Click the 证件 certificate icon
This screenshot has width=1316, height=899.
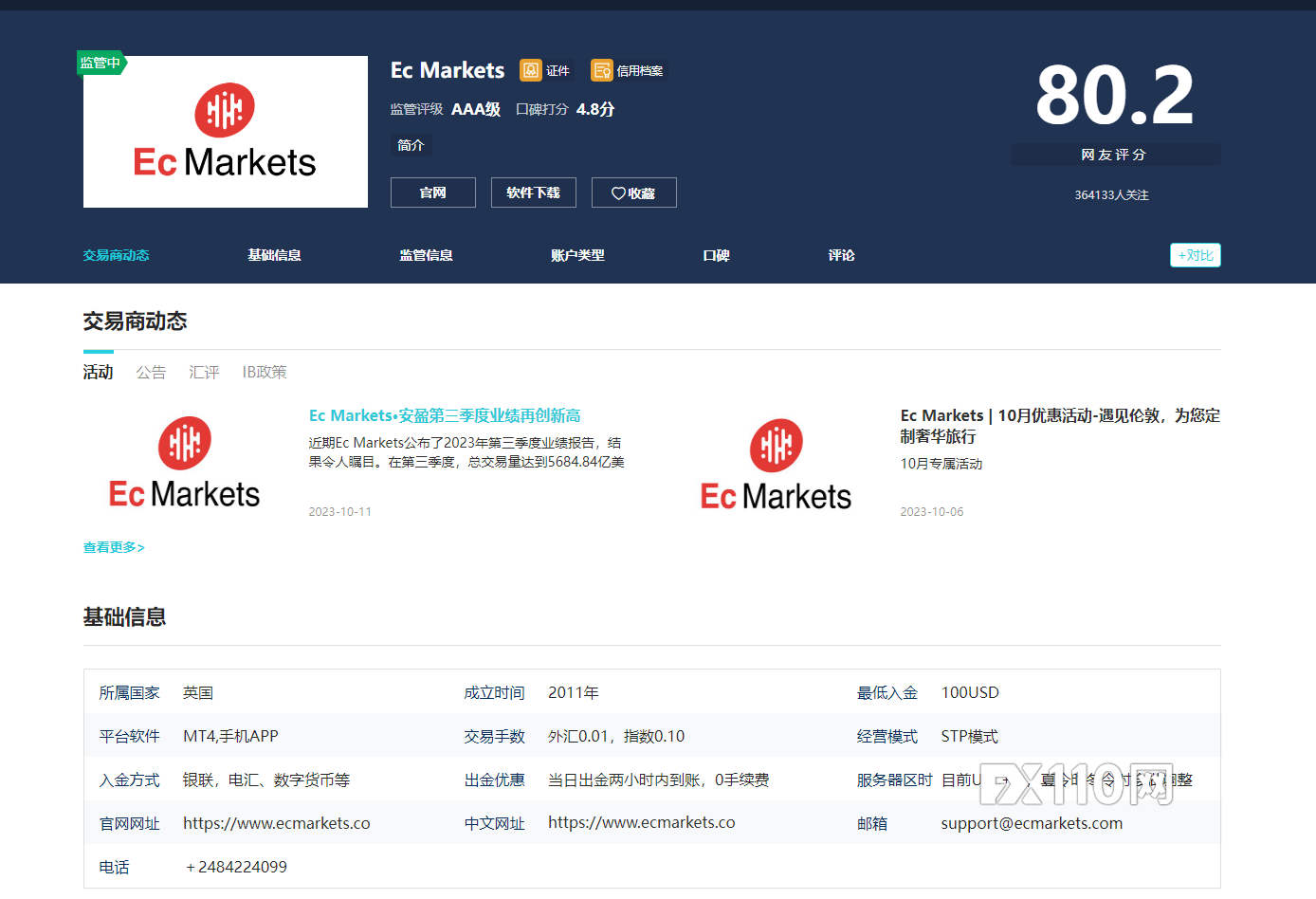click(x=531, y=70)
